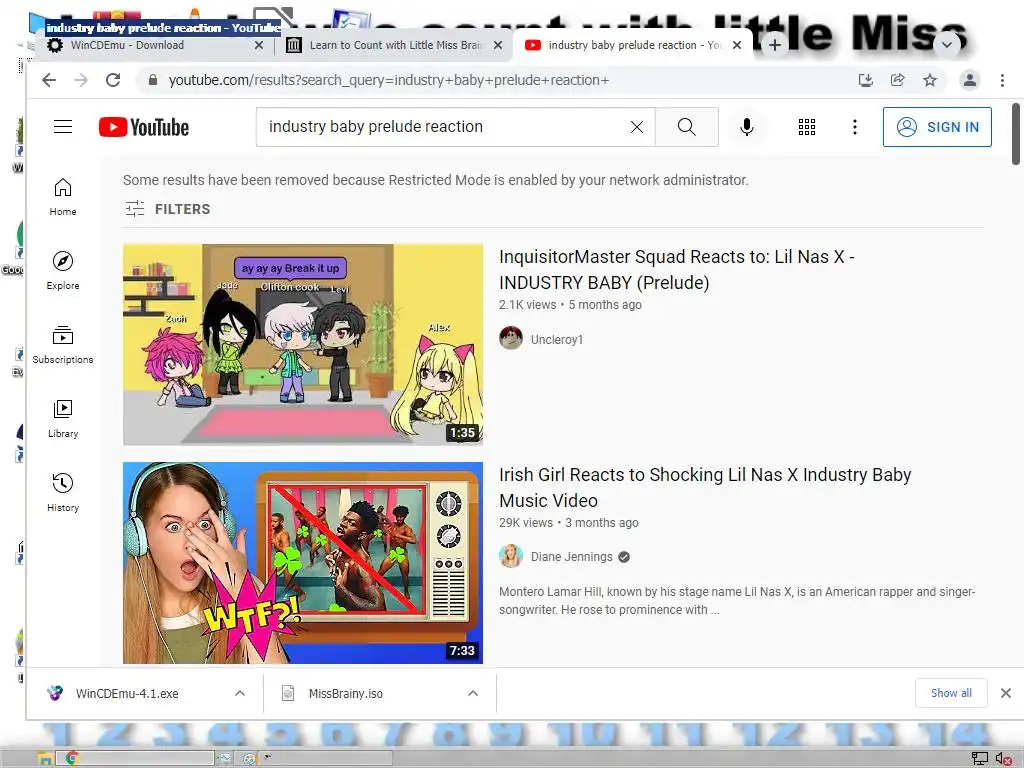Viewport: 1024px width, 768px height.
Task: Close the industry baby prelude reaction tab
Action: (737, 45)
